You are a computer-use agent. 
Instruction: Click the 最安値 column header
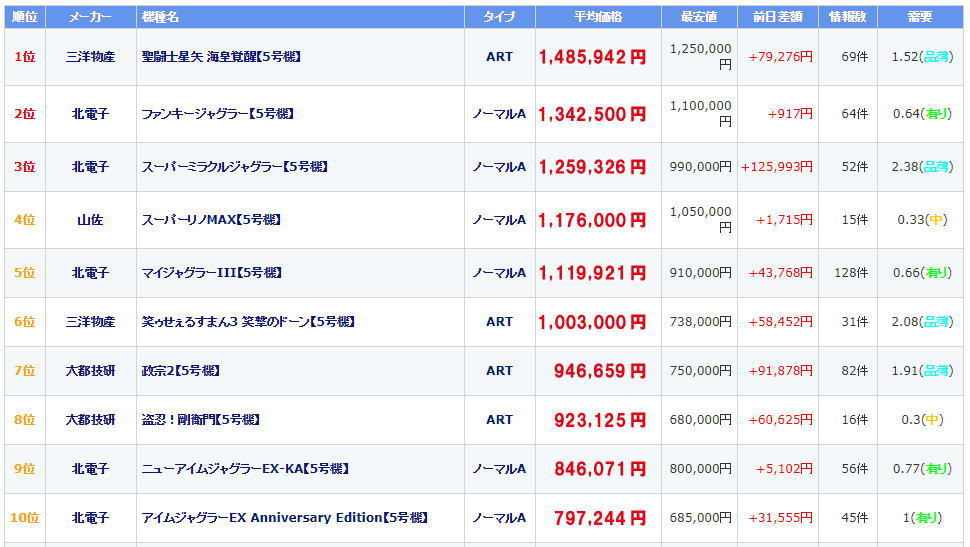[x=699, y=17]
